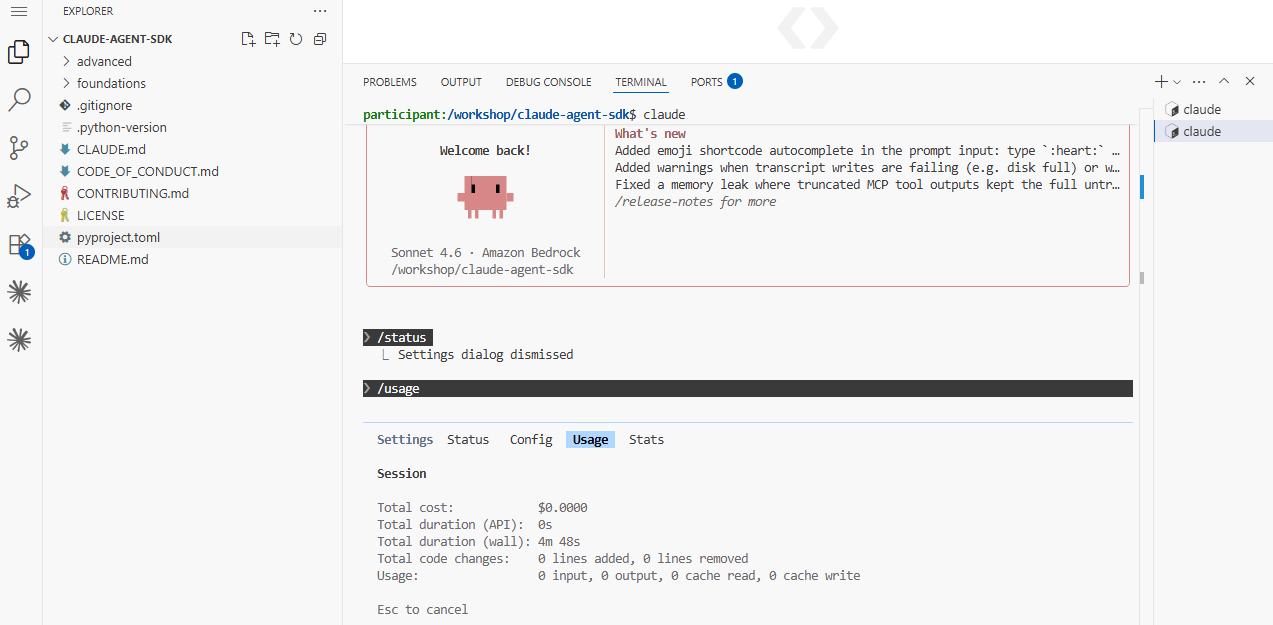Switch to the PORTS tab
Image resolution: width=1273 pixels, height=625 pixels.
point(717,82)
